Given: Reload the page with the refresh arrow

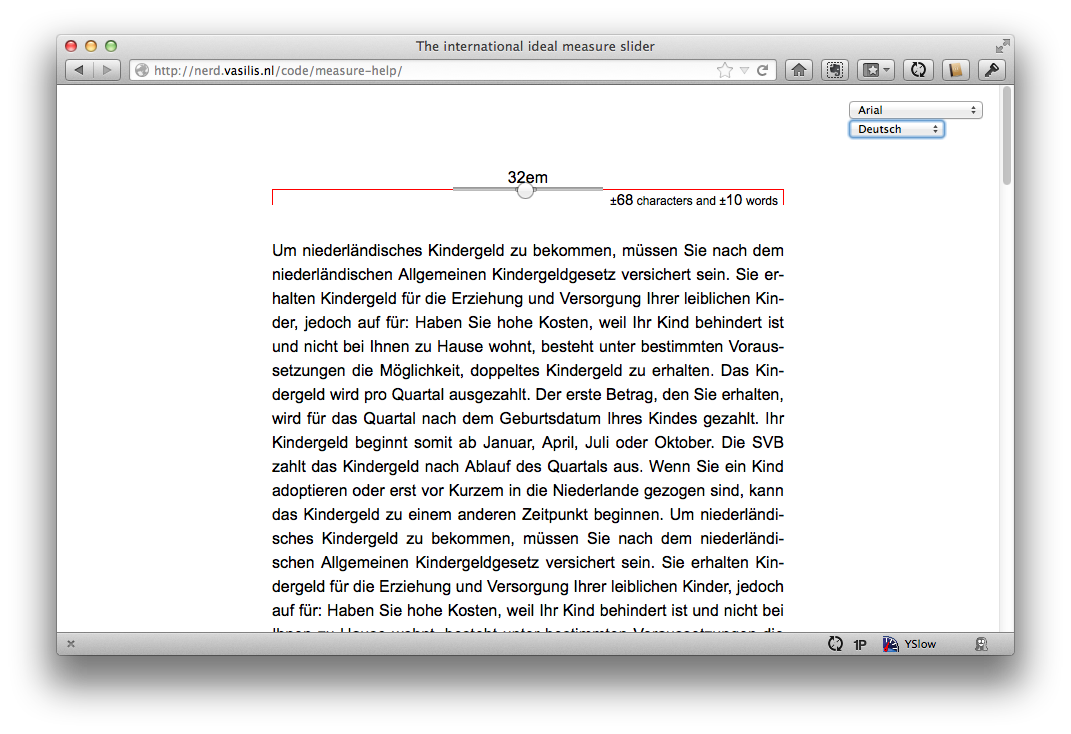Looking at the screenshot, I should [763, 70].
